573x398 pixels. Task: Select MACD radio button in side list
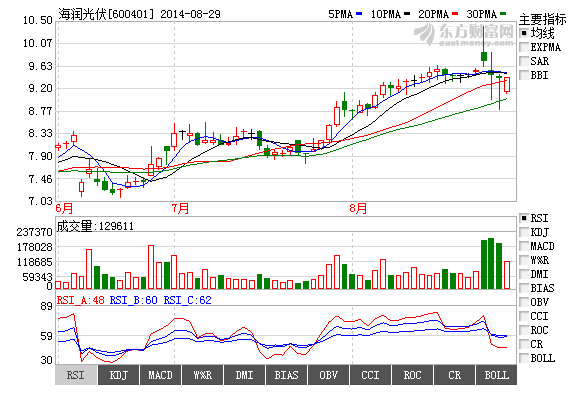pyautogui.click(x=524, y=246)
